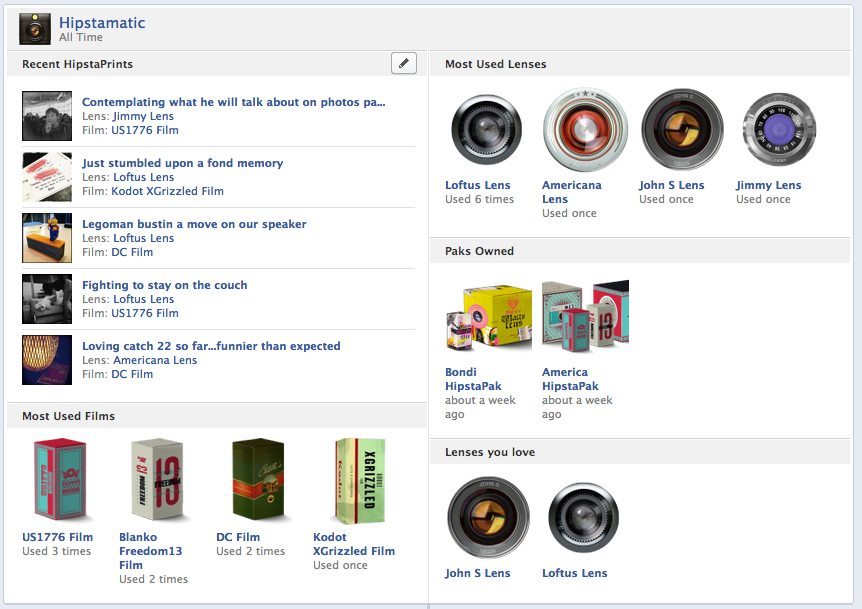Click the Loftus Lens image under Lenses you love
862x609 pixels.
click(x=583, y=518)
